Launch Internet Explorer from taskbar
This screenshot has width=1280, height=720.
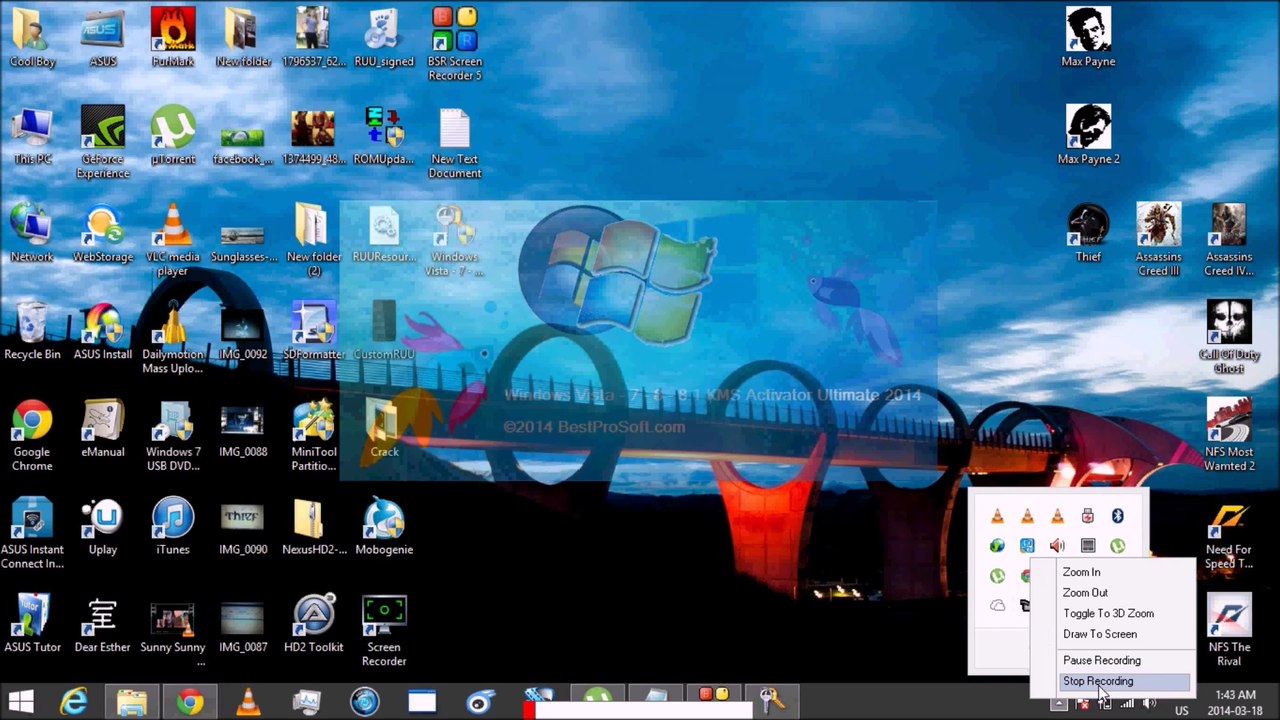(x=74, y=701)
